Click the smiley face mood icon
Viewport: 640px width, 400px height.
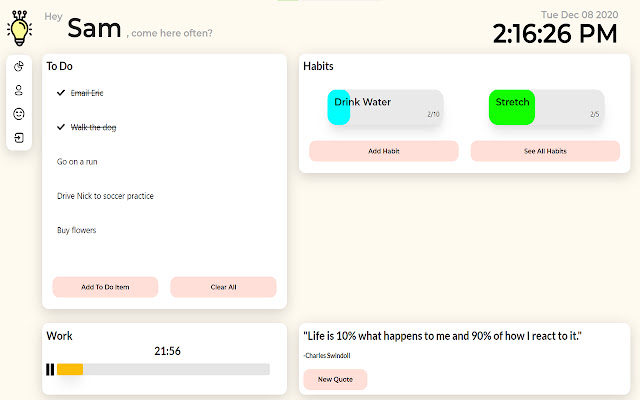pyautogui.click(x=19, y=114)
